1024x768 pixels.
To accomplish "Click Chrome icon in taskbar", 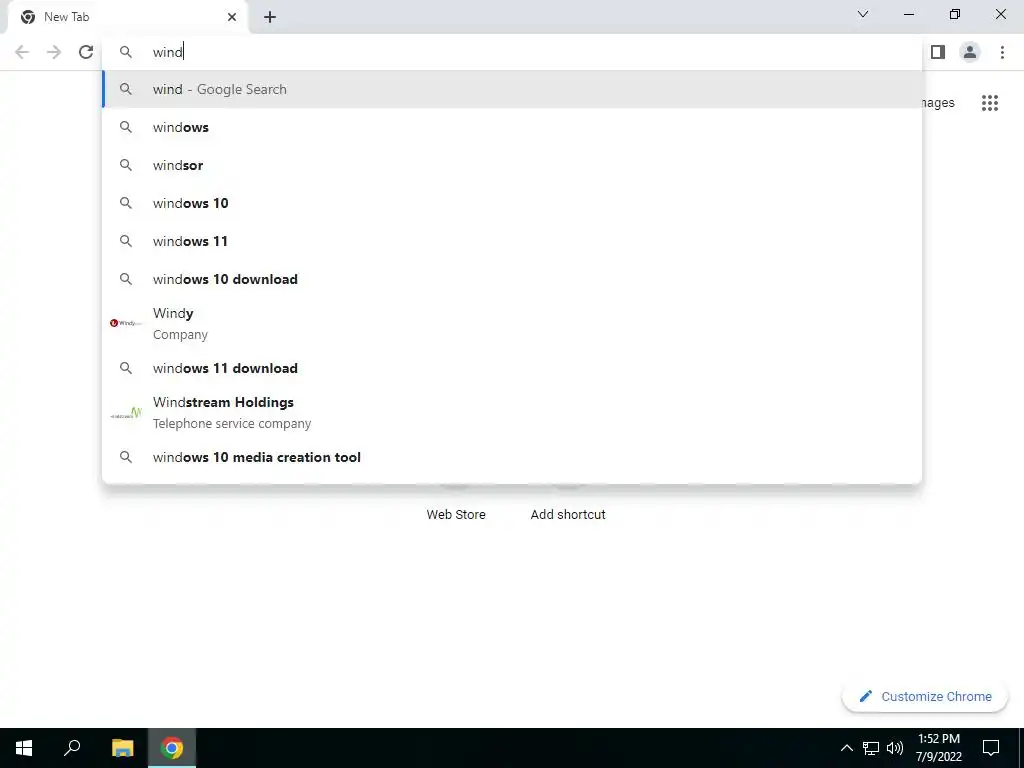I will click(x=172, y=748).
